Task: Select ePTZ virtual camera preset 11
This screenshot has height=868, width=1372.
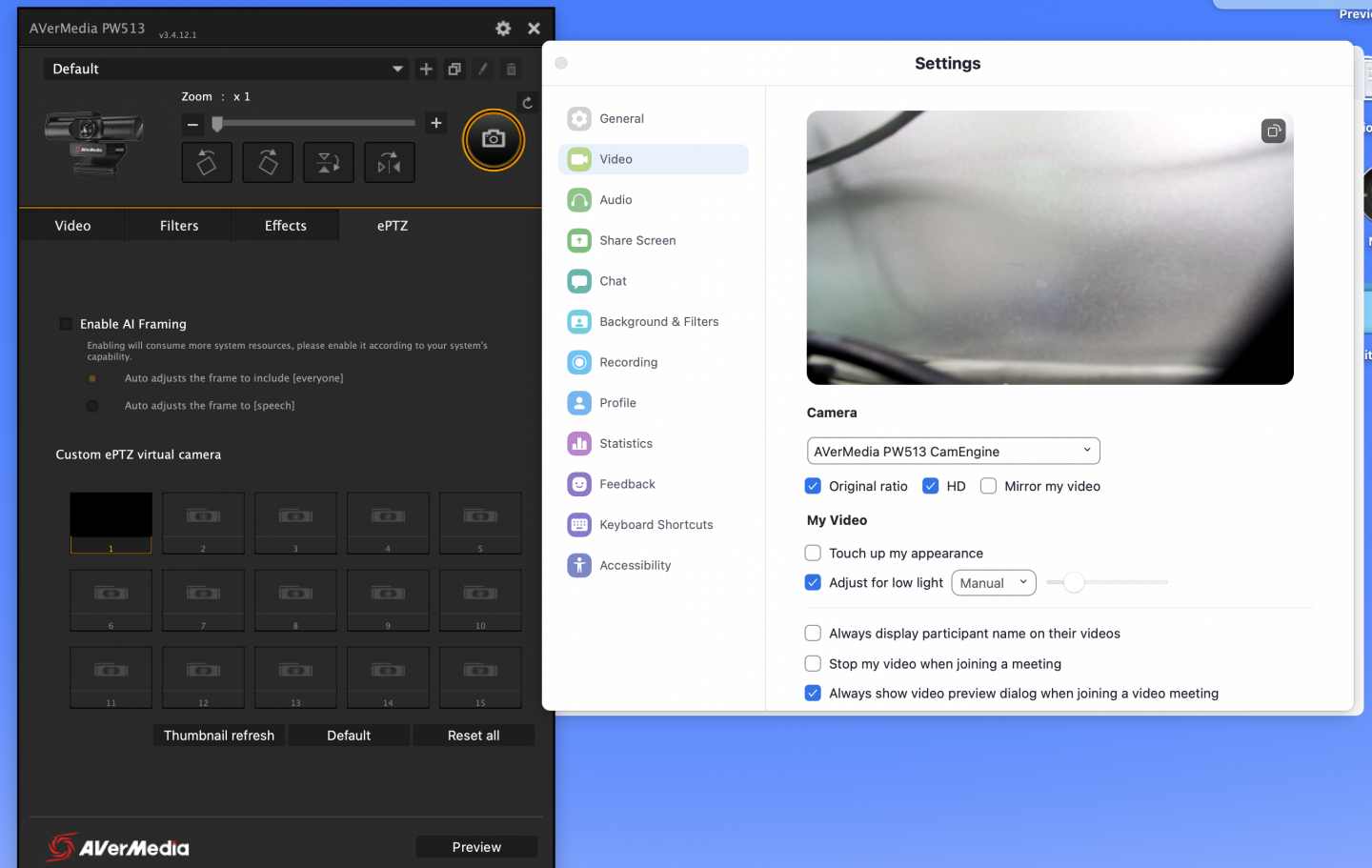Action: [111, 677]
